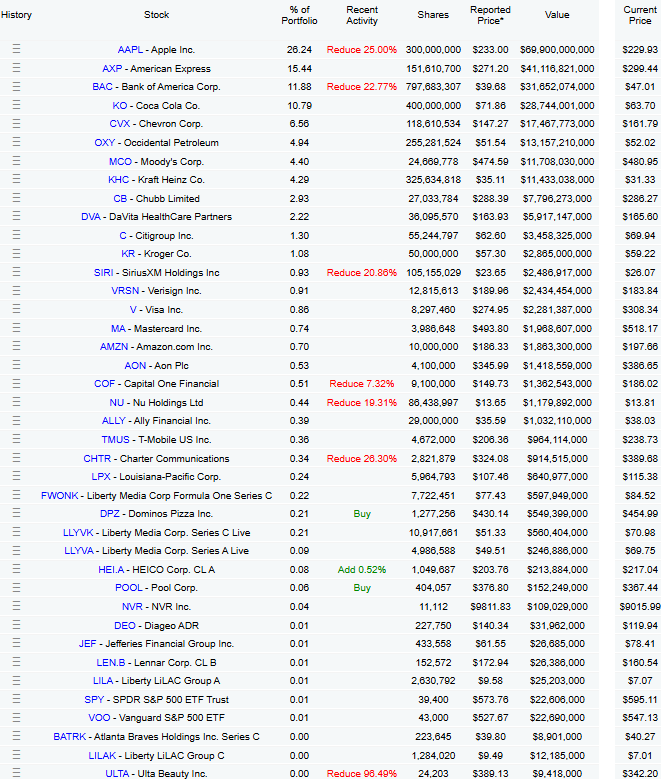Viewport: 661px width, 779px height.
Task: Open history icon for Mastercard row
Action: [16, 328]
